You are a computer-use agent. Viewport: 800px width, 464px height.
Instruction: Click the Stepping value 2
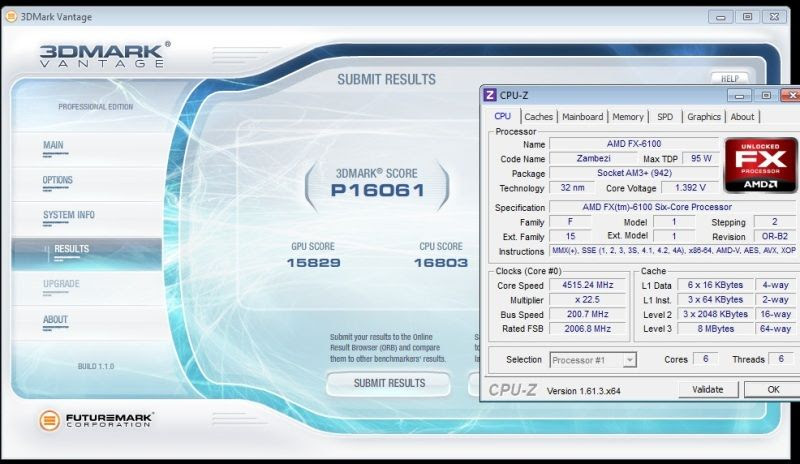pyautogui.click(x=774, y=222)
